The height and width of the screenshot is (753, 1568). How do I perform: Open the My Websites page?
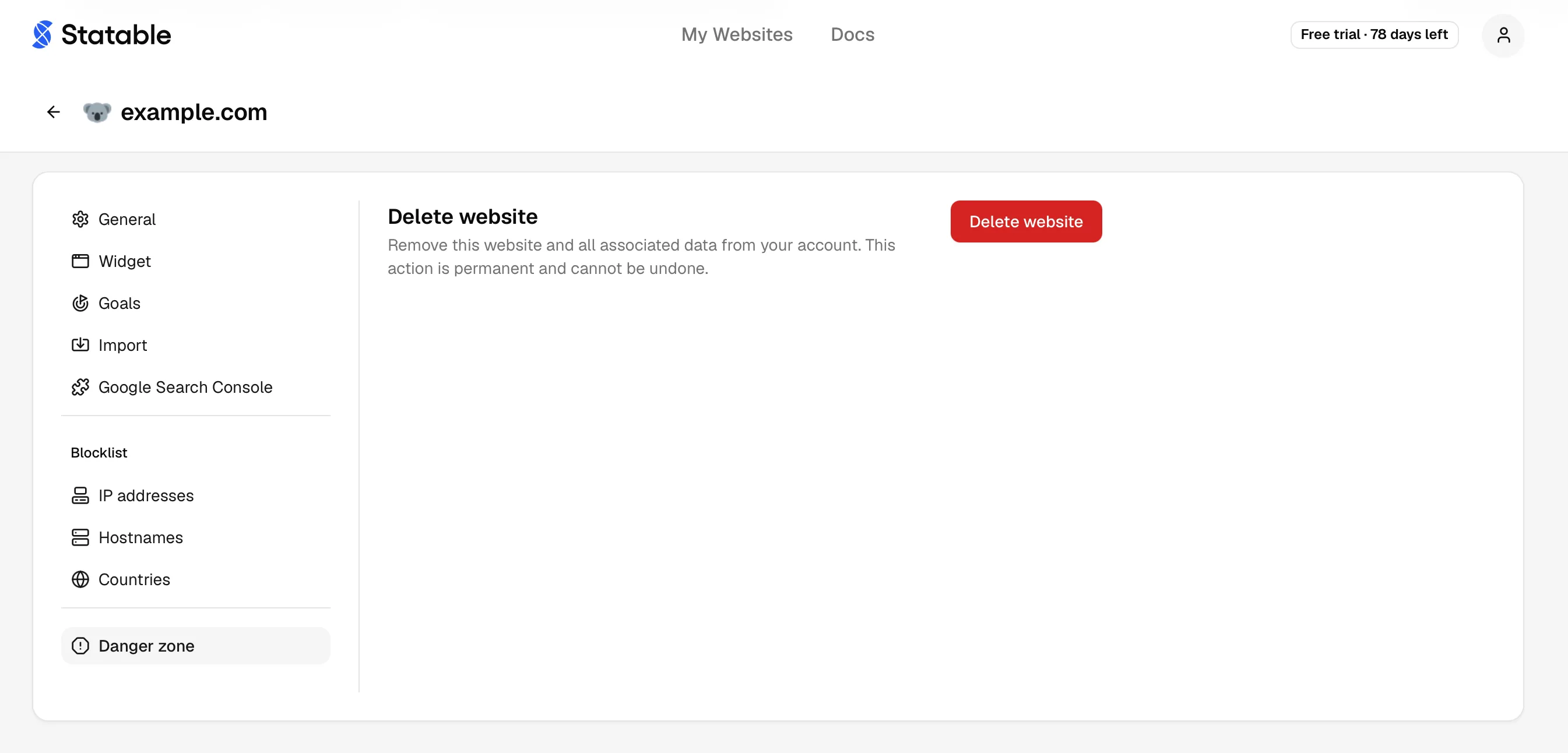737,34
